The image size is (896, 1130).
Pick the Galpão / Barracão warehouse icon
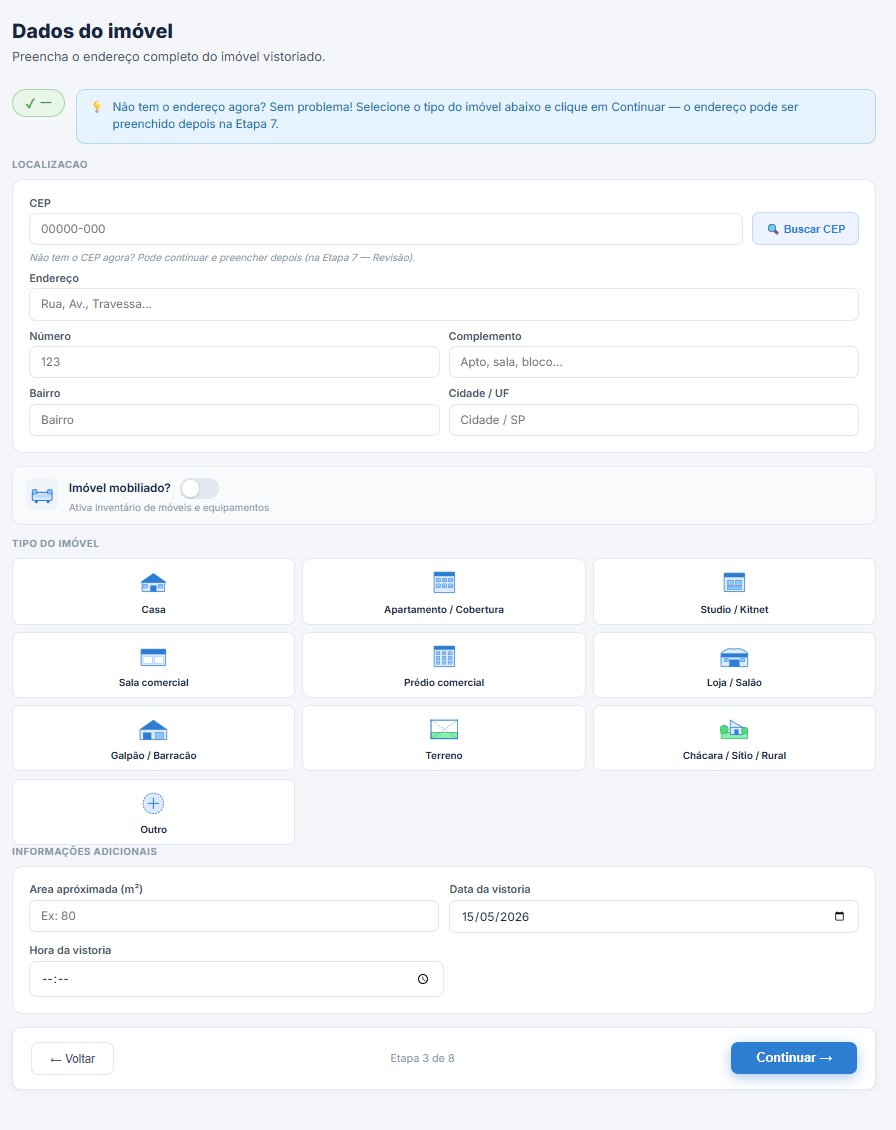click(x=153, y=730)
